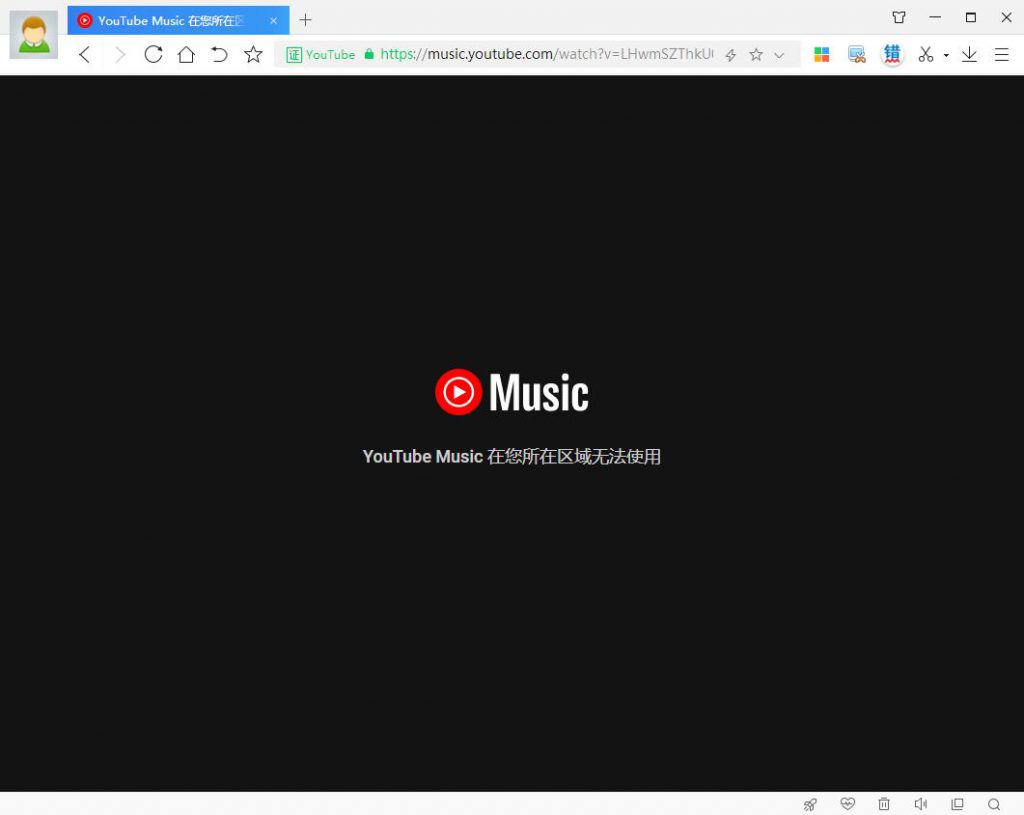Open the zoom magnifier in status bar
Image resolution: width=1024 pixels, height=815 pixels.
point(994,805)
